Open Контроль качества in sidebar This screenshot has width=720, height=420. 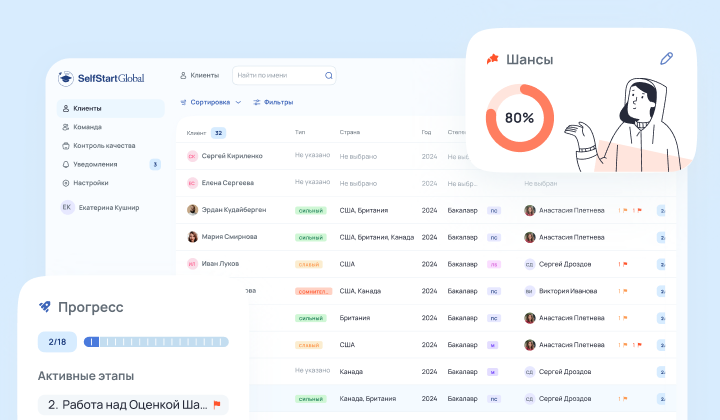104,145
